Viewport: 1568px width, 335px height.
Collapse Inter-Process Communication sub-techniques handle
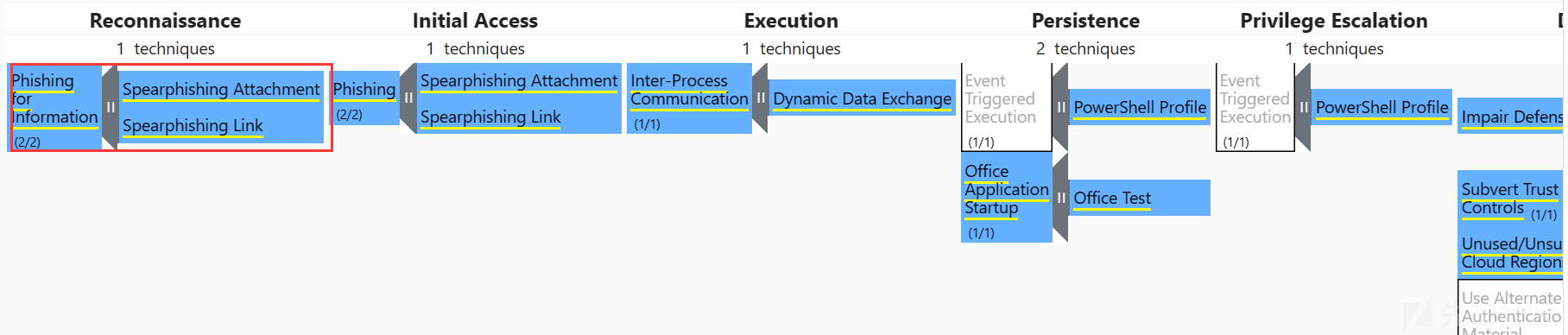pos(760,98)
